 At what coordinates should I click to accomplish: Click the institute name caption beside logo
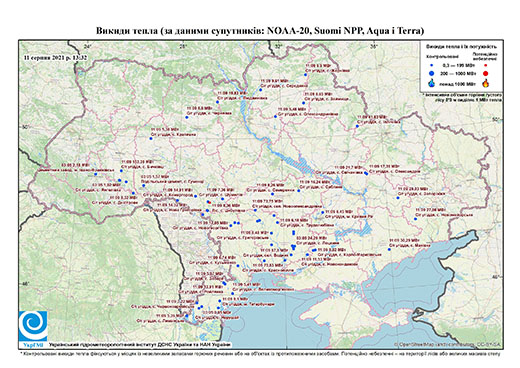click(x=140, y=345)
